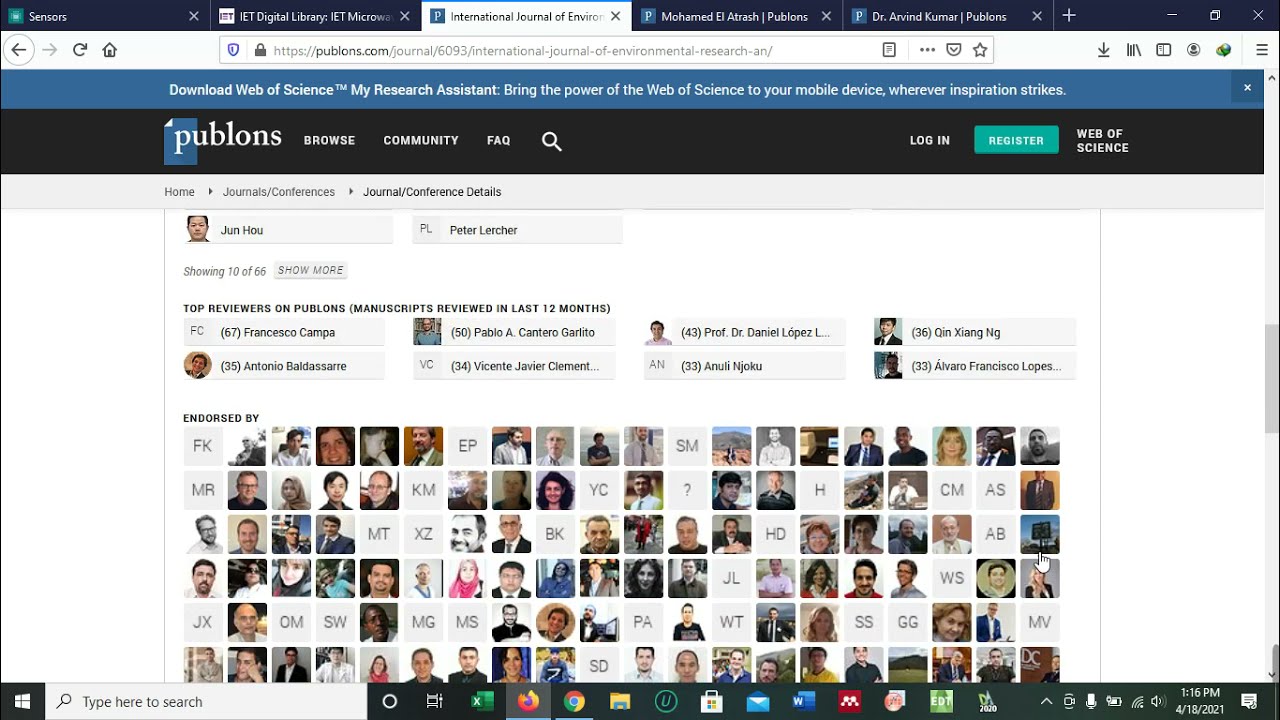Open Peter Lercher's profile
The height and width of the screenshot is (720, 1280).
(x=518, y=230)
